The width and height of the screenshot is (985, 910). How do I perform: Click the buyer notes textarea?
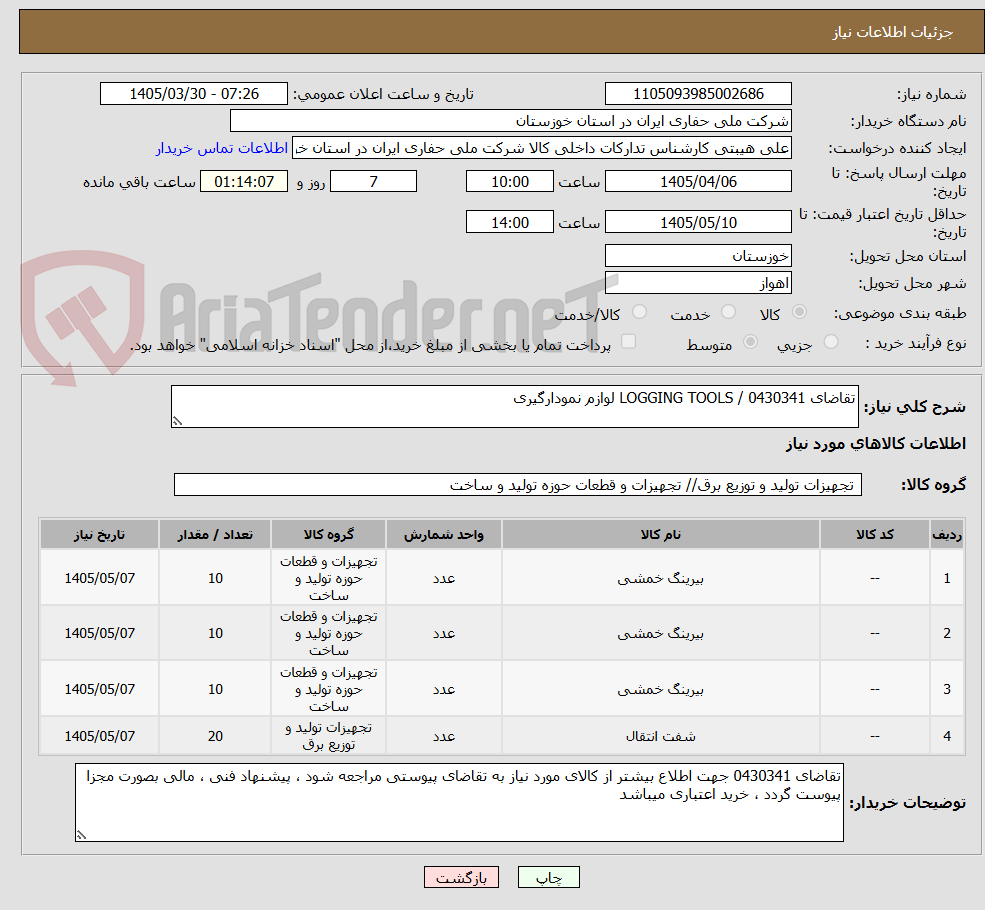pos(459,803)
